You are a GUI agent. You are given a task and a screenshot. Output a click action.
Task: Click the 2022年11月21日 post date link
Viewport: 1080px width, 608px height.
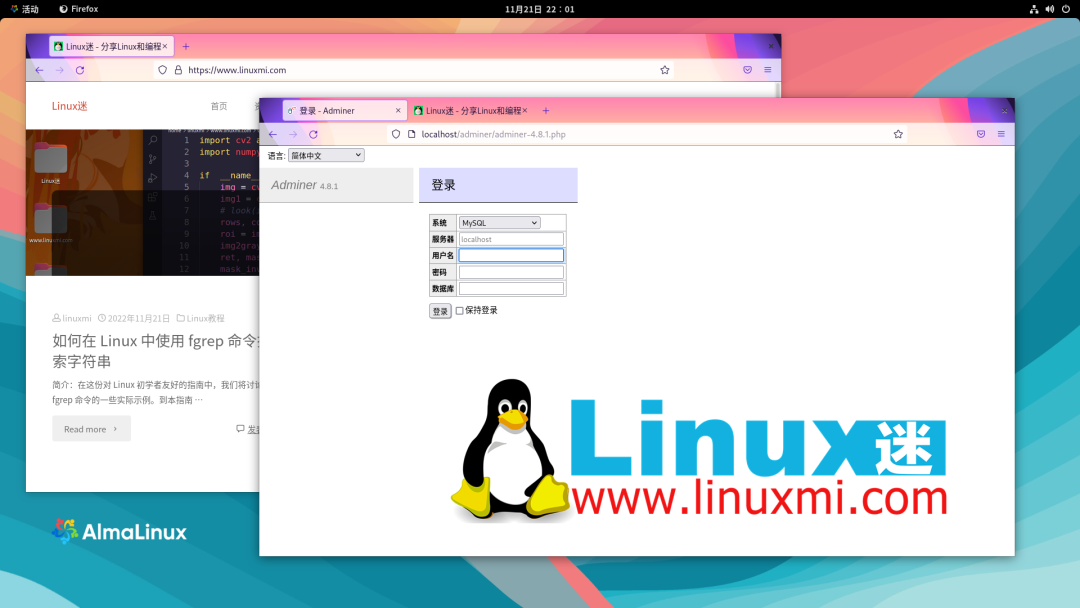coord(134,318)
